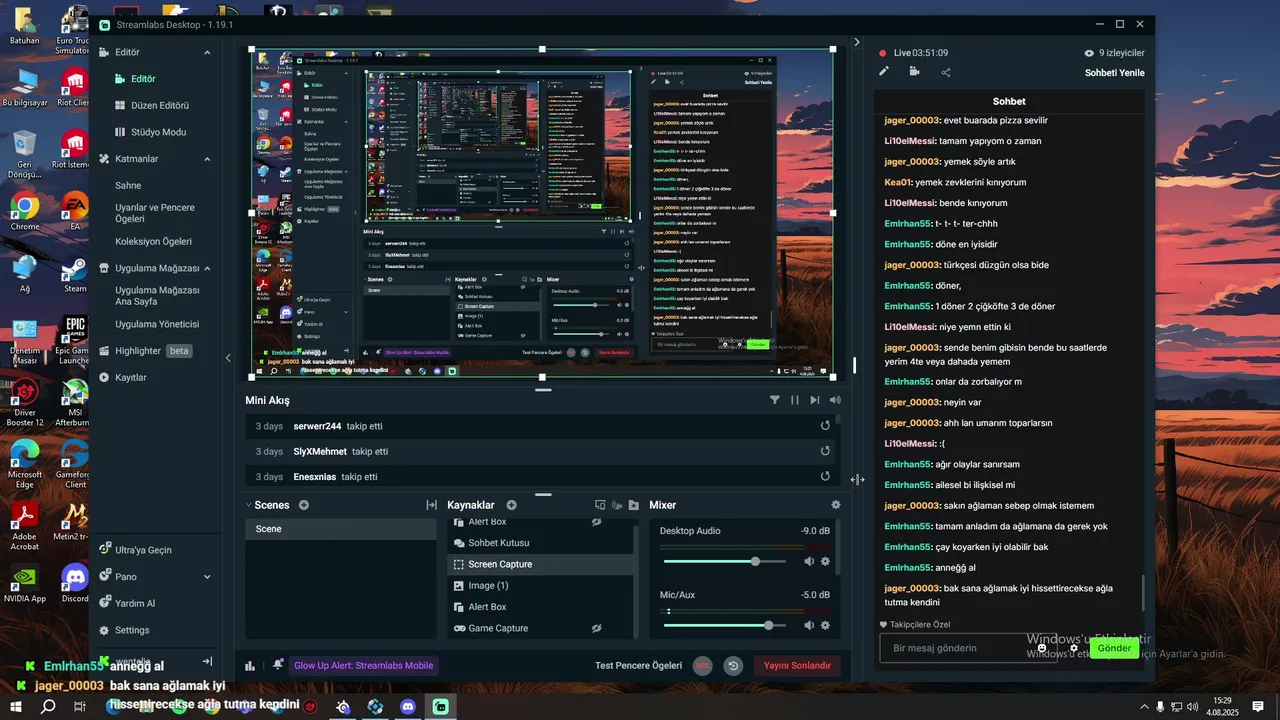Open Discord from the Windows taskbar

point(408,706)
